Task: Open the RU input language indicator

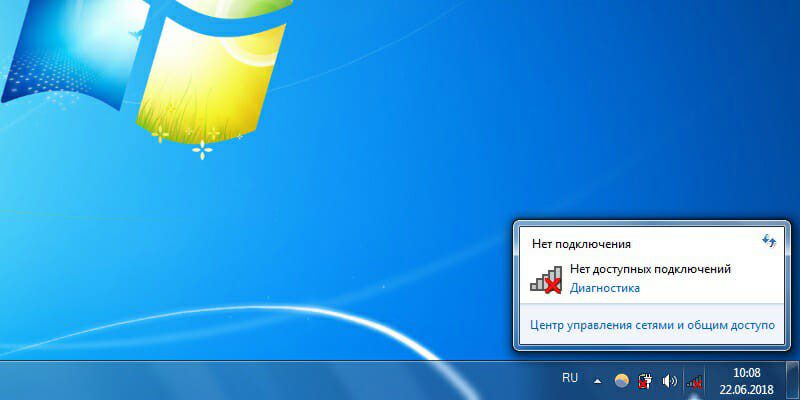Action: point(570,378)
